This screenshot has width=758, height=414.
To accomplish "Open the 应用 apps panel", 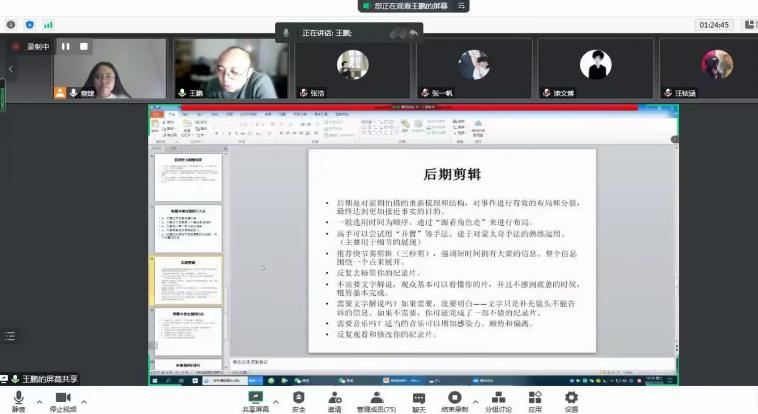I will 535,399.
